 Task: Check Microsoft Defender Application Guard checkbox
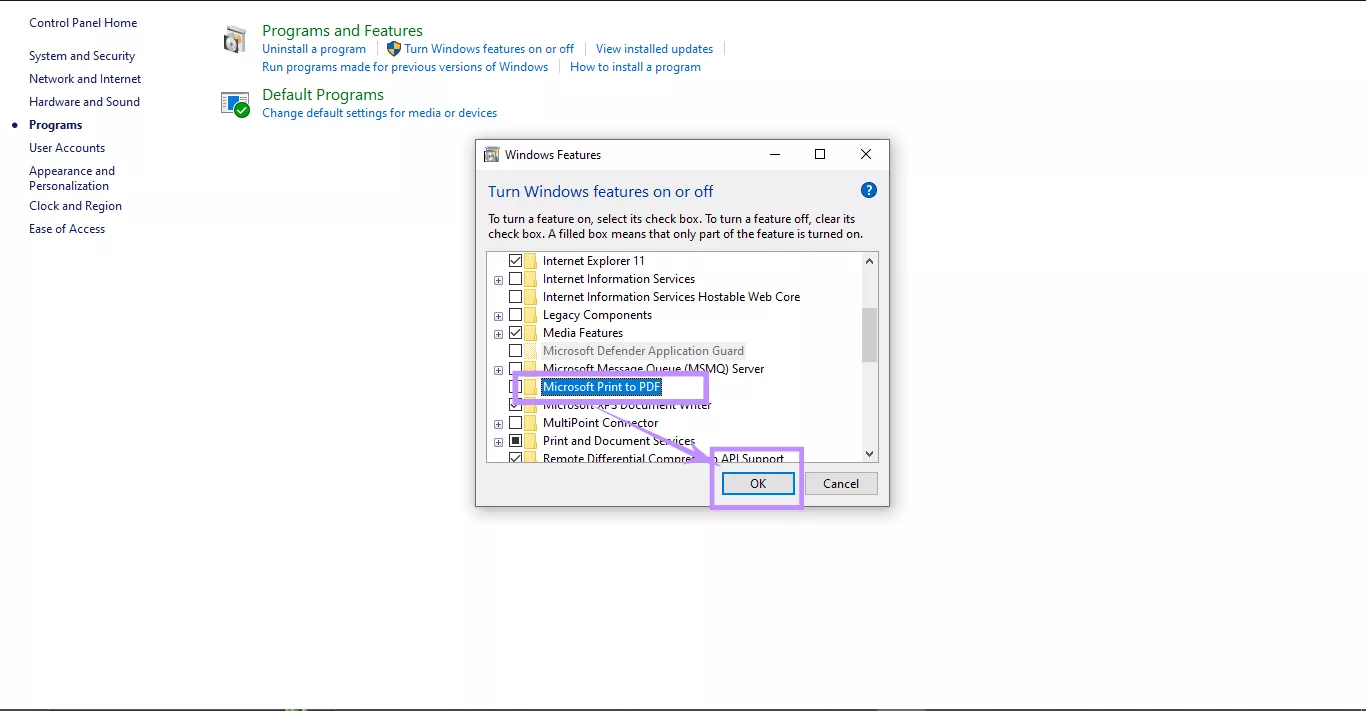click(x=515, y=351)
